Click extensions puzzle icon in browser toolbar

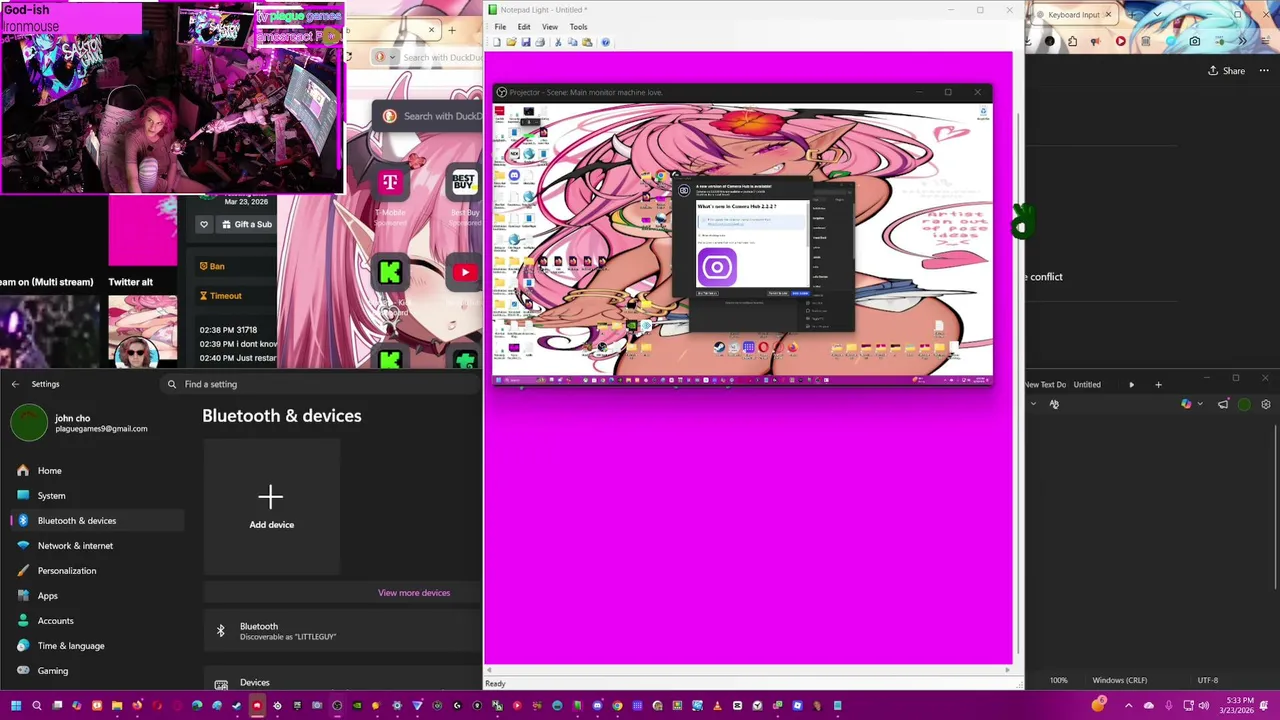[x=1072, y=41]
